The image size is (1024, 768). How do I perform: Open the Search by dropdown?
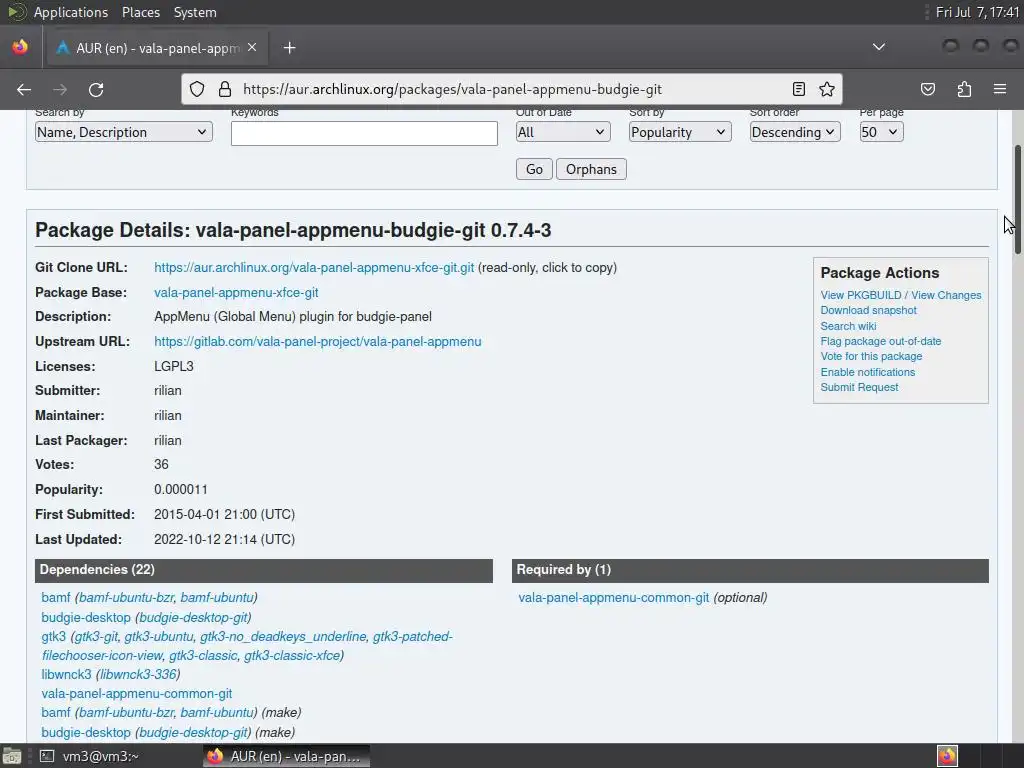[123, 132]
